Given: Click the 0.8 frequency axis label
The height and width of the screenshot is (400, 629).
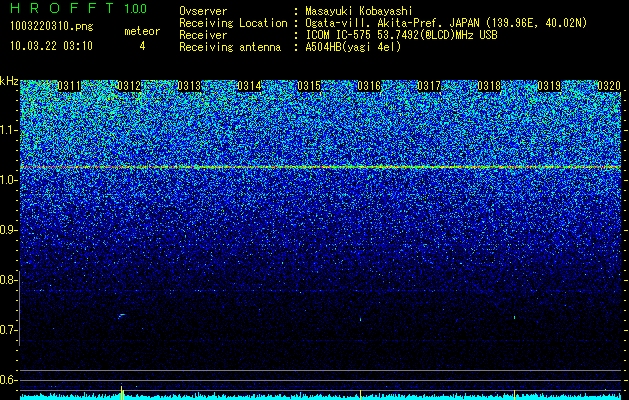Looking at the screenshot, I should pos(7,280).
